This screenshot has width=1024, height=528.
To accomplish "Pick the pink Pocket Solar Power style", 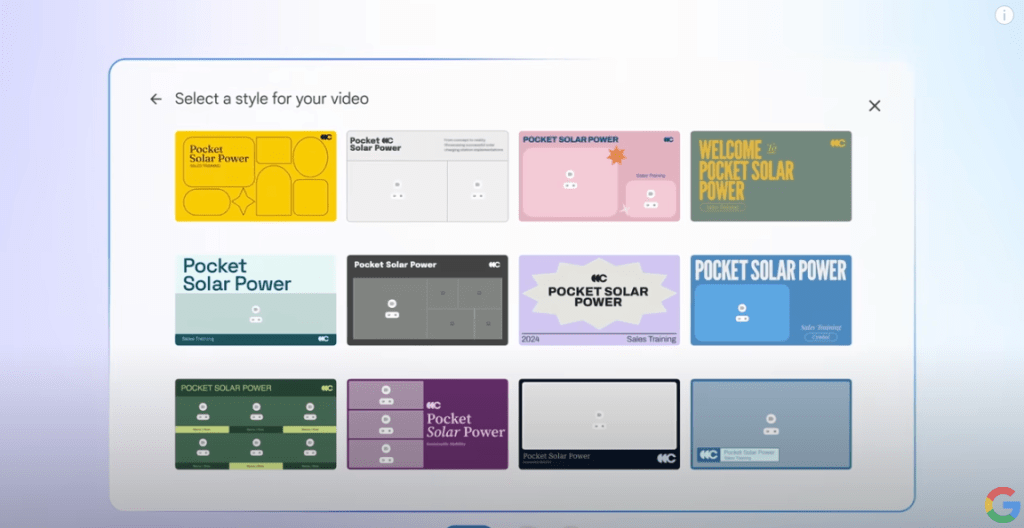I will 599,176.
